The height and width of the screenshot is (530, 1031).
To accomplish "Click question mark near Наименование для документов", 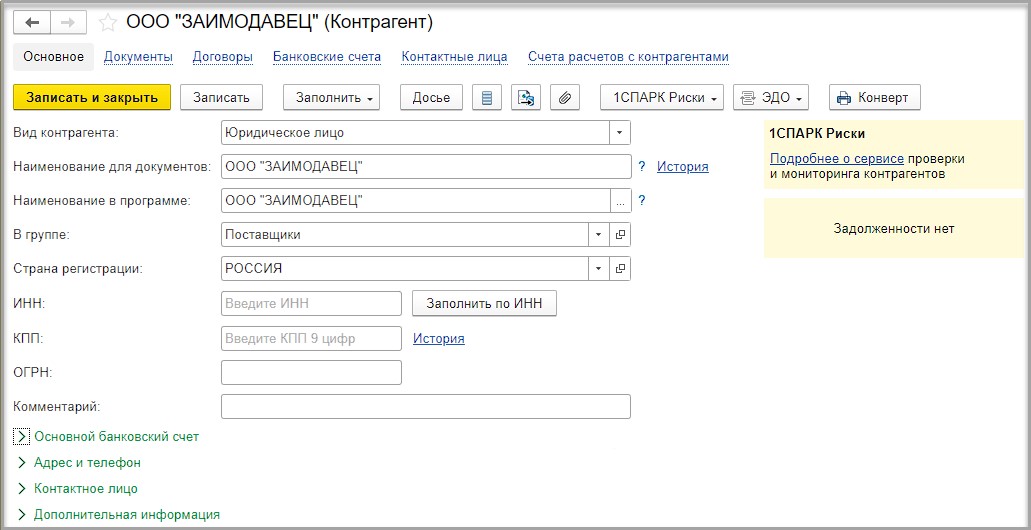I will (x=642, y=166).
